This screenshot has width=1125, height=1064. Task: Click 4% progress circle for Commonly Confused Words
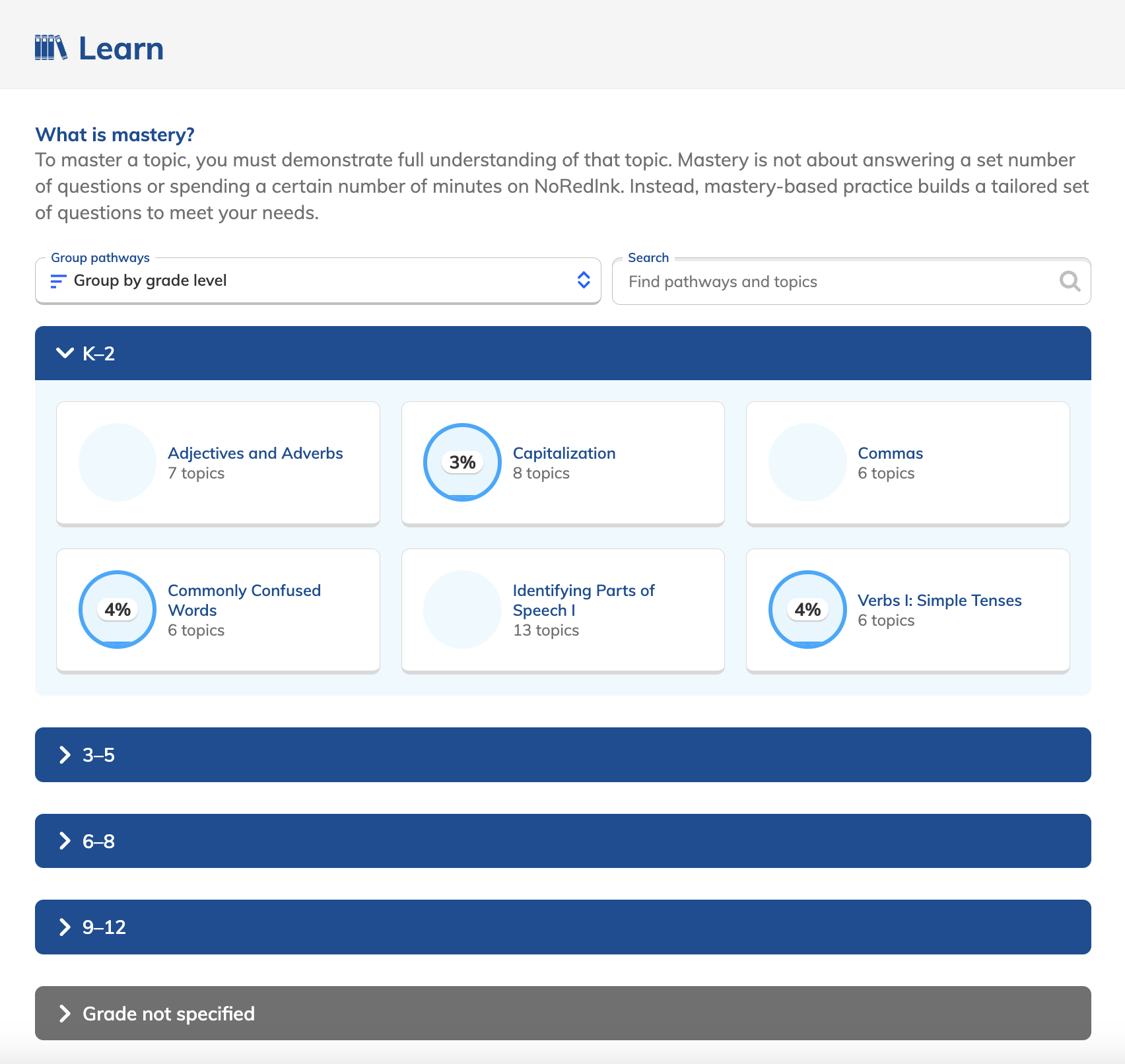118,609
